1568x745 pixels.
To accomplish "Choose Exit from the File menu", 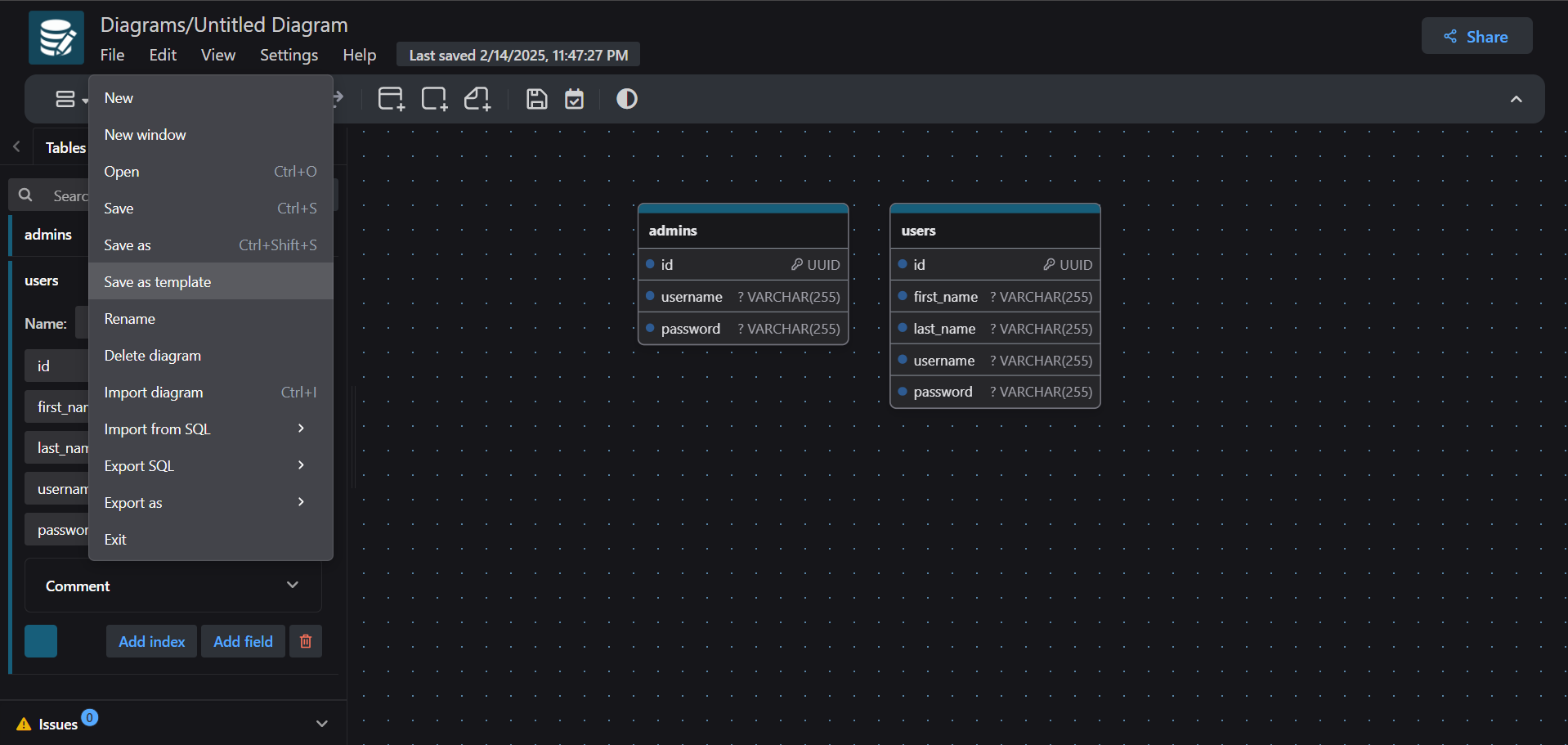I will point(211,539).
